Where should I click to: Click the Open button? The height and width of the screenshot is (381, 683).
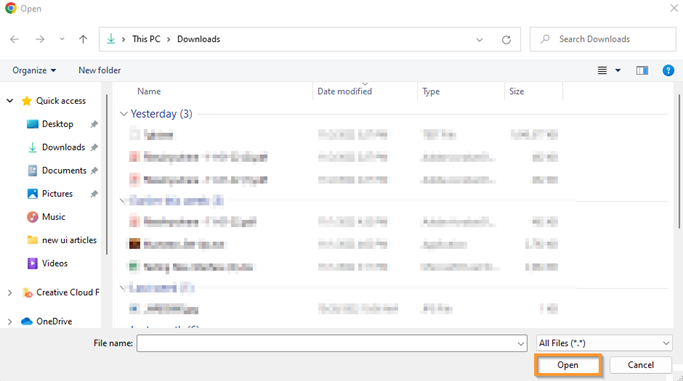568,365
